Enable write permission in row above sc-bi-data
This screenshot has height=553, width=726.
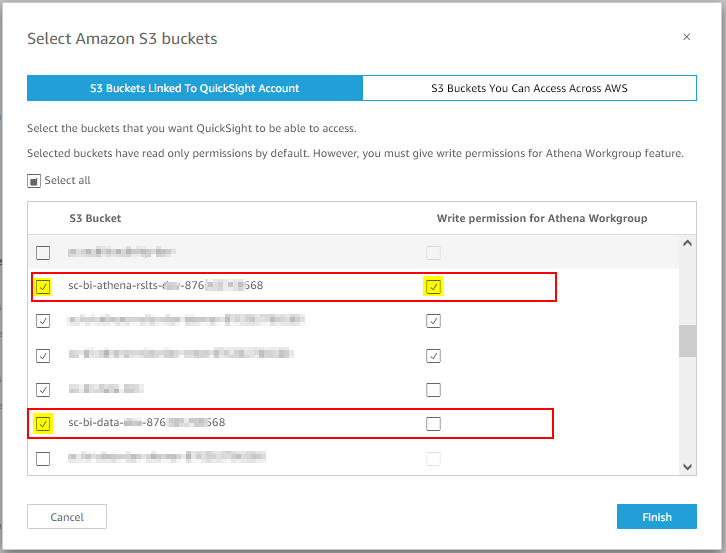433,390
